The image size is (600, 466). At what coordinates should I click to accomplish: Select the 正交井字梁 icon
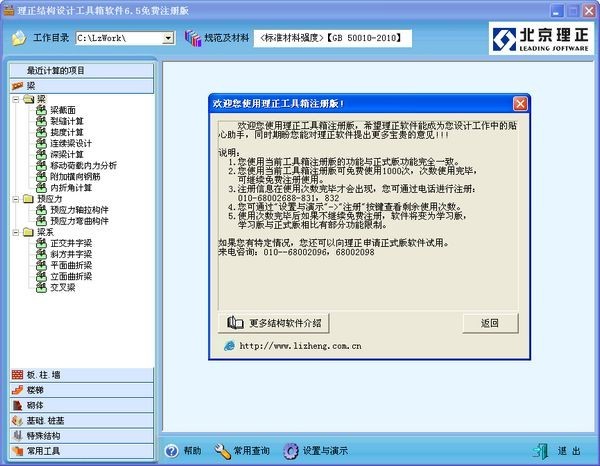click(41, 243)
